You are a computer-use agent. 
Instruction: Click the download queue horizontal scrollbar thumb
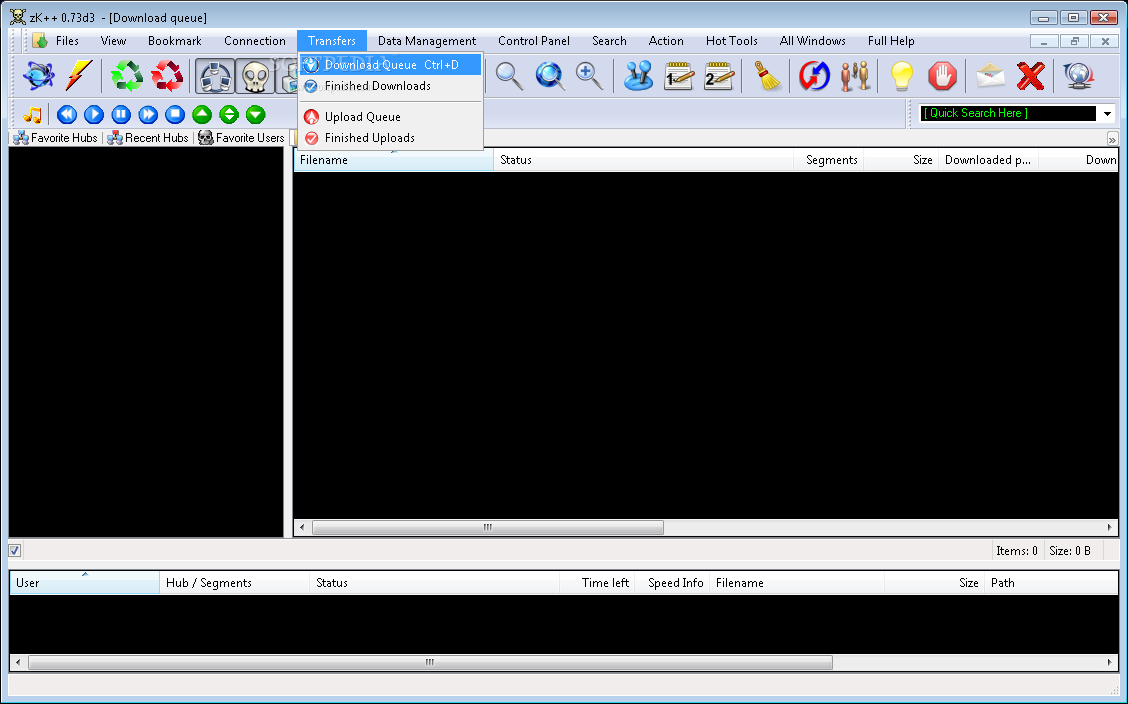pyautogui.click(x=488, y=528)
